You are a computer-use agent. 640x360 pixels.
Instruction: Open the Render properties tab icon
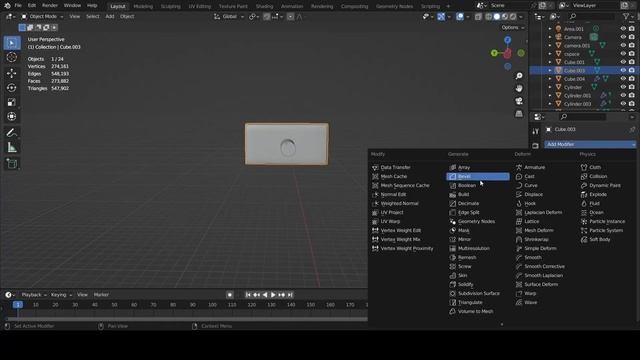(536, 146)
